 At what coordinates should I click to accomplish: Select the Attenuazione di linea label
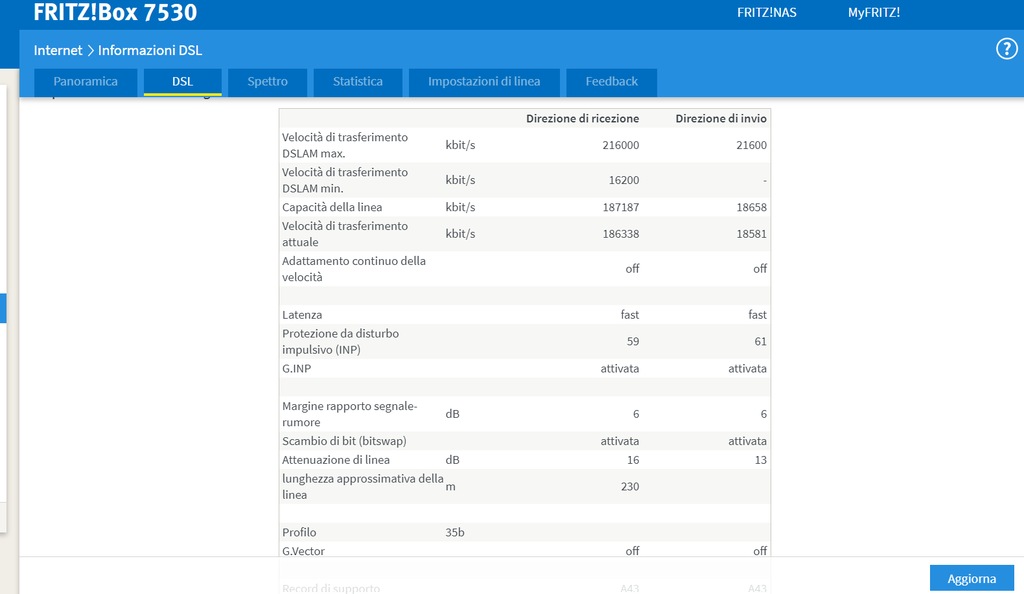point(336,460)
